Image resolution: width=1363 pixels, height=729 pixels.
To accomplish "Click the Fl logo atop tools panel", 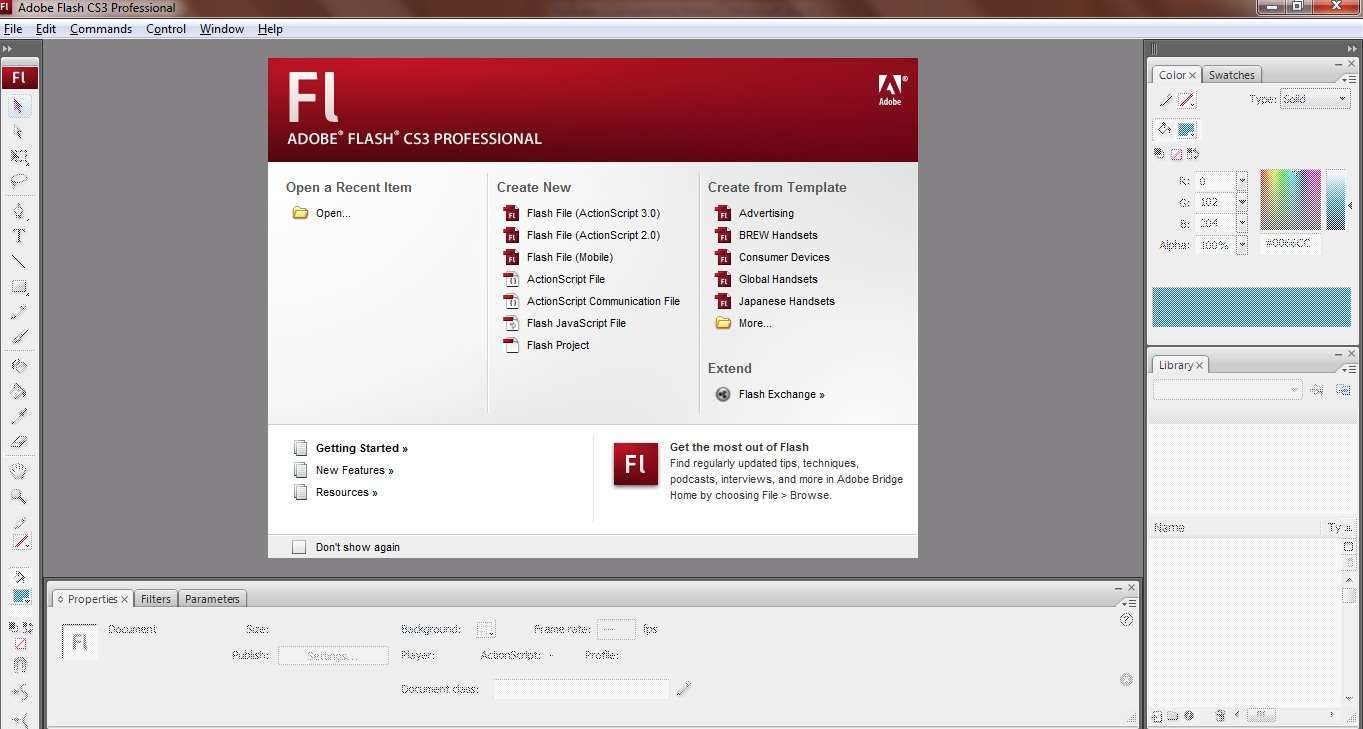I will [19, 78].
